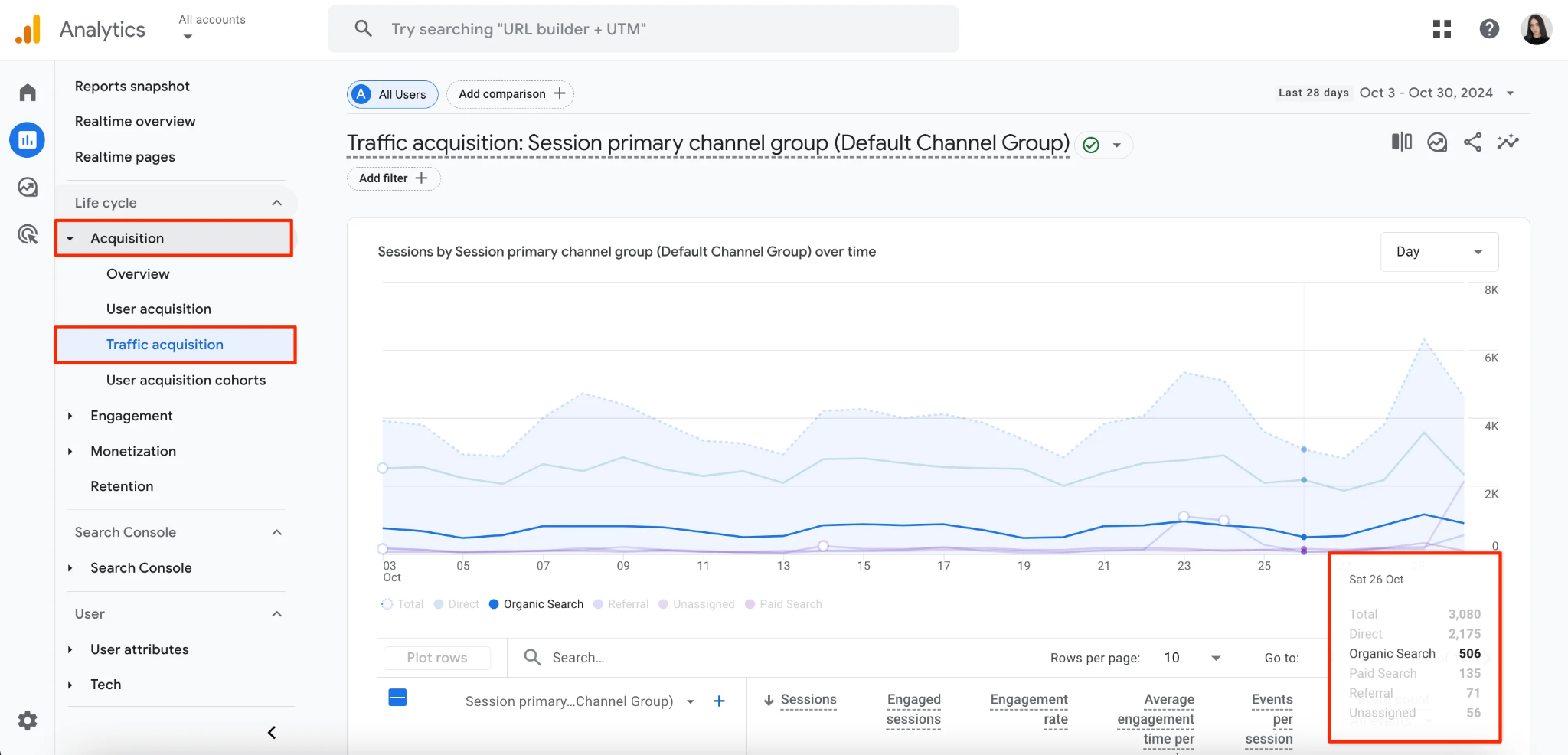Image resolution: width=1568 pixels, height=755 pixels.
Task: Click the Edit comparisons icon above the chart
Action: coord(1401,142)
